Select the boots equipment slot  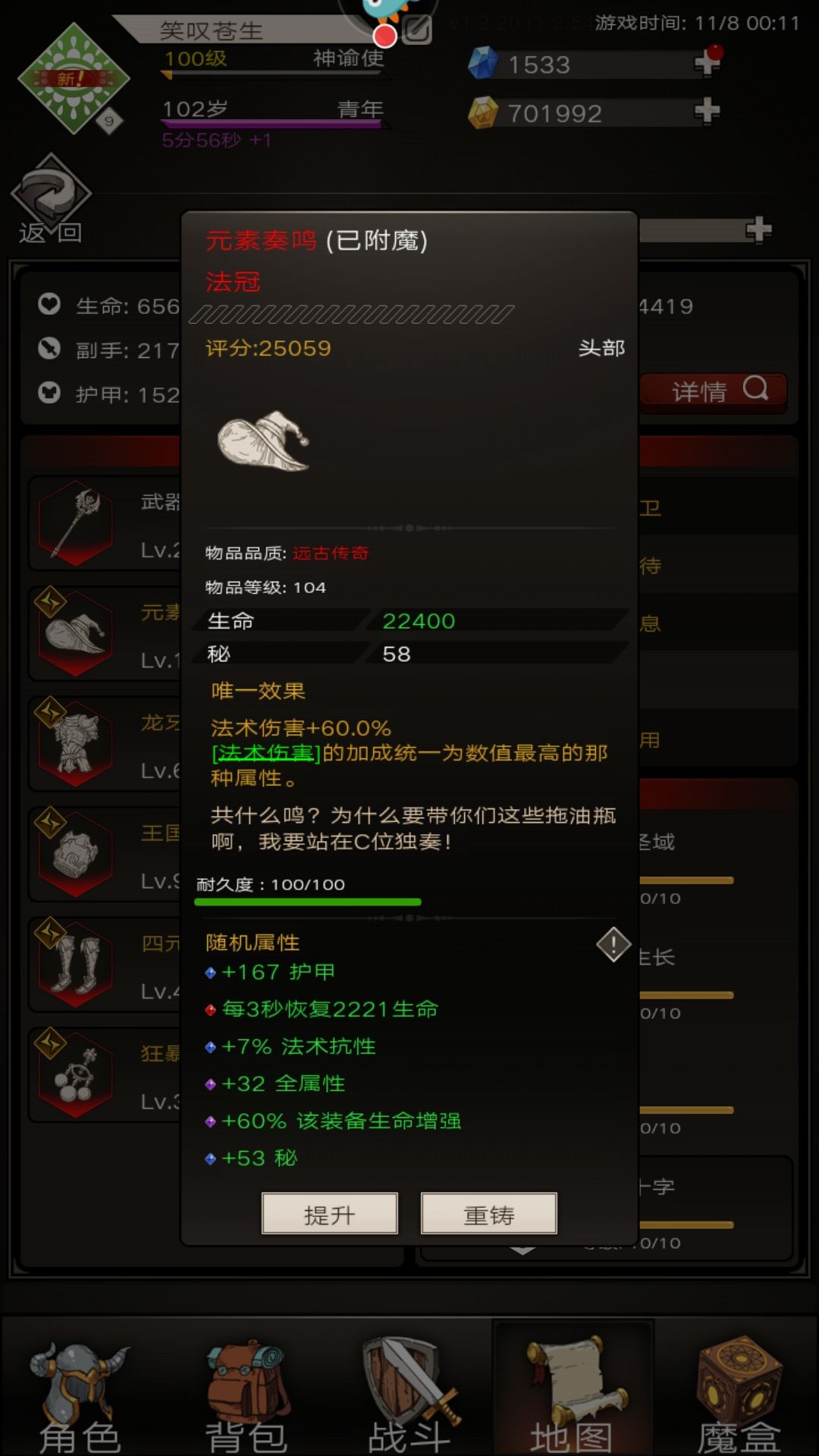pos(76,964)
